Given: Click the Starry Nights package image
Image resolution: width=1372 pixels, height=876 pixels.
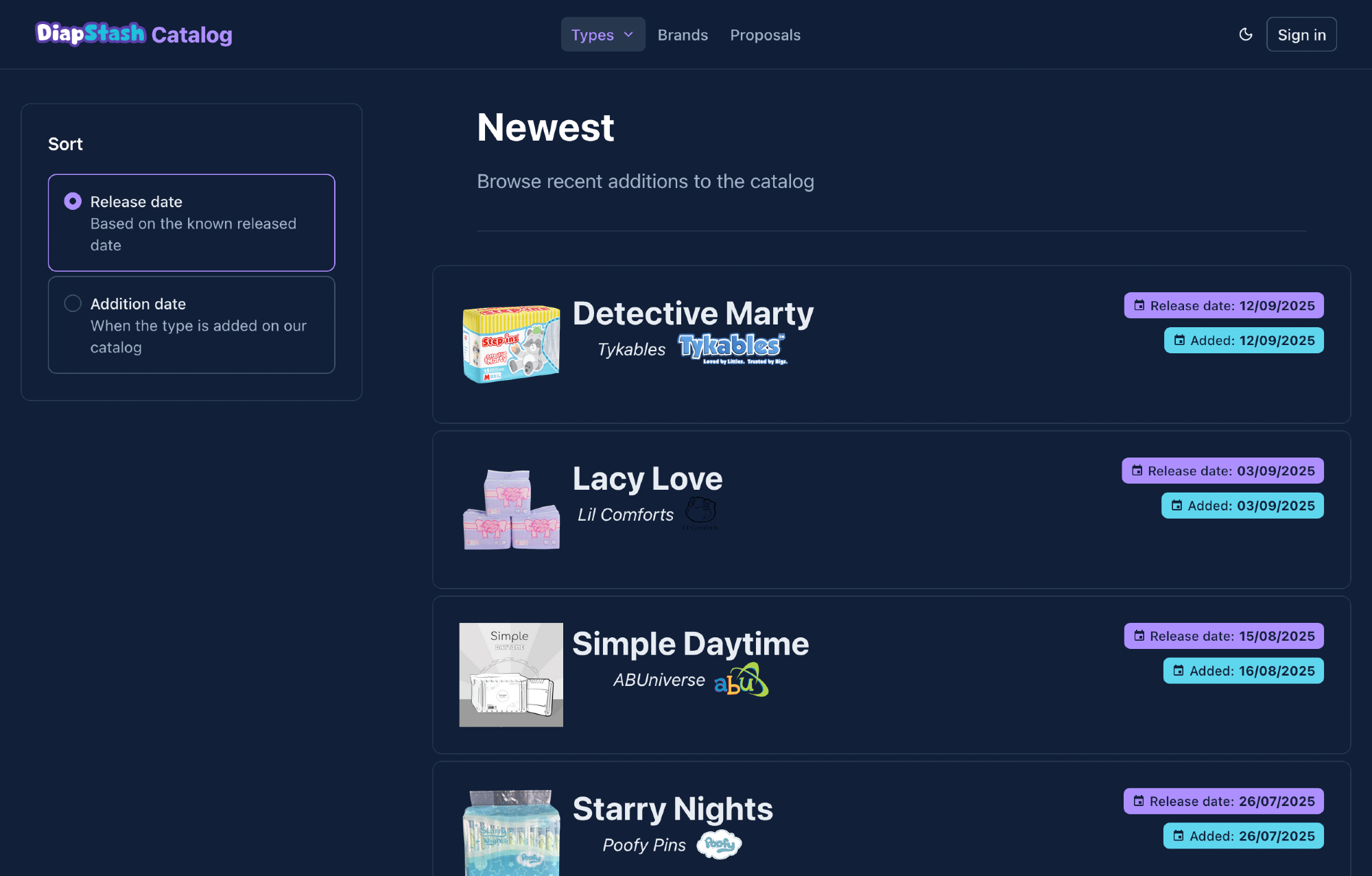Looking at the screenshot, I should point(511,833).
